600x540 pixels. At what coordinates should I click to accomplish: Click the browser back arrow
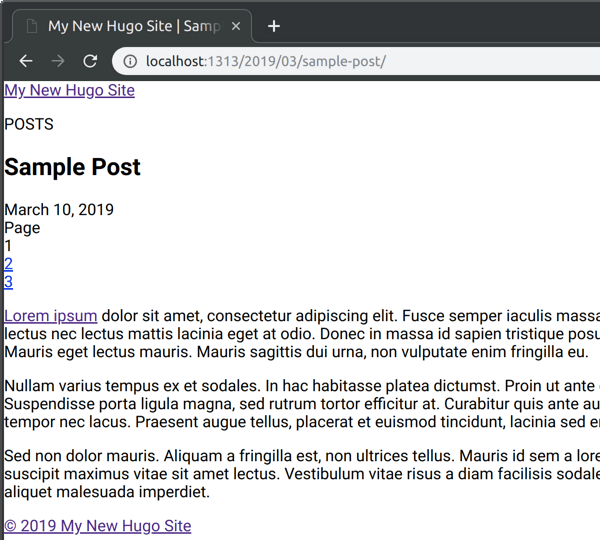pos(26,61)
